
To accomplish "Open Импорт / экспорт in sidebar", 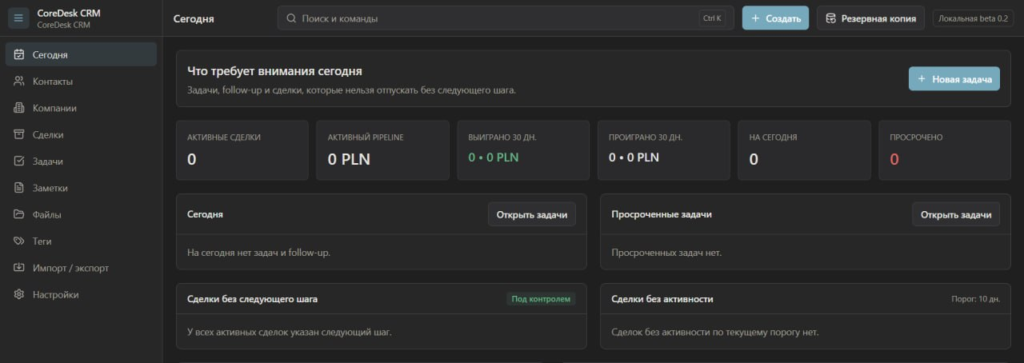I will point(81,268).
